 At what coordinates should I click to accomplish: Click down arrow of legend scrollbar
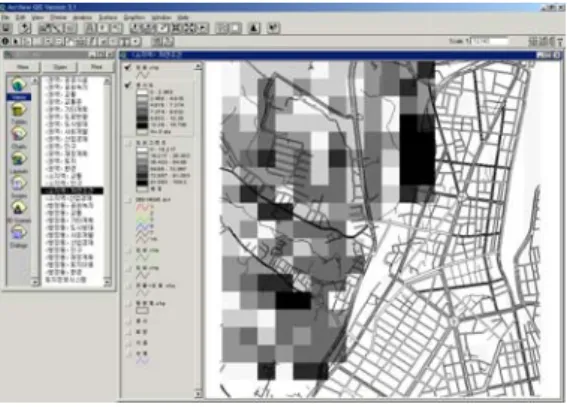pos(198,394)
